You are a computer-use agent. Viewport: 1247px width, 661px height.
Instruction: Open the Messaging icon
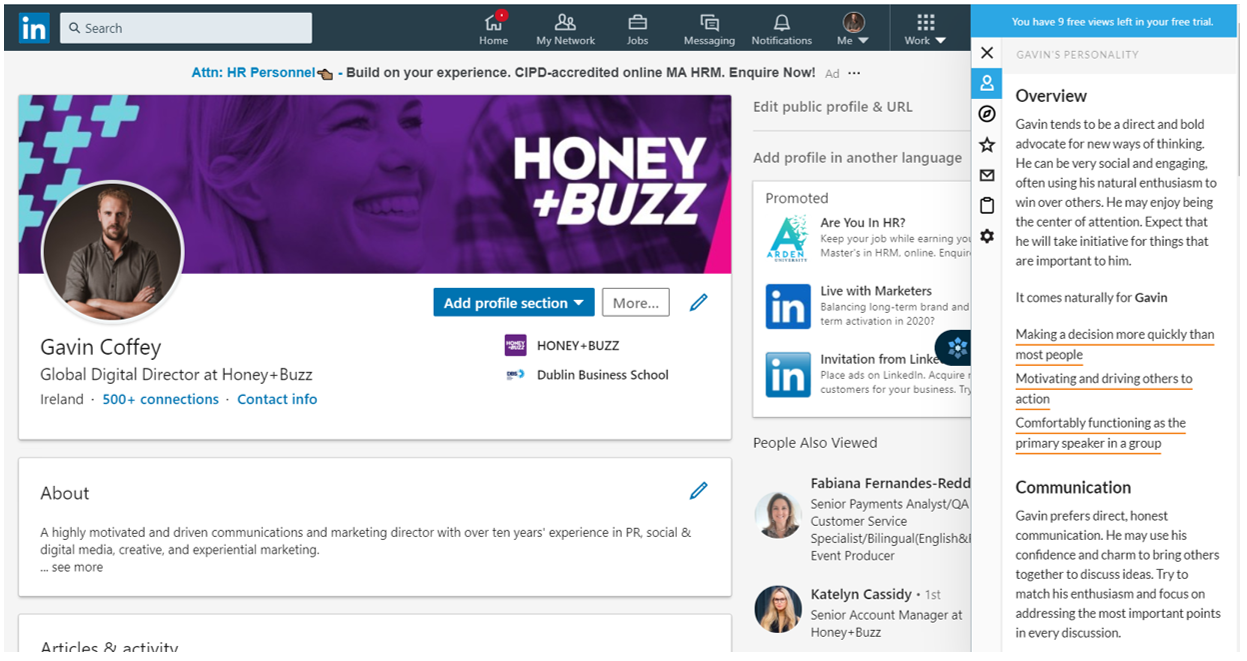click(x=709, y=28)
